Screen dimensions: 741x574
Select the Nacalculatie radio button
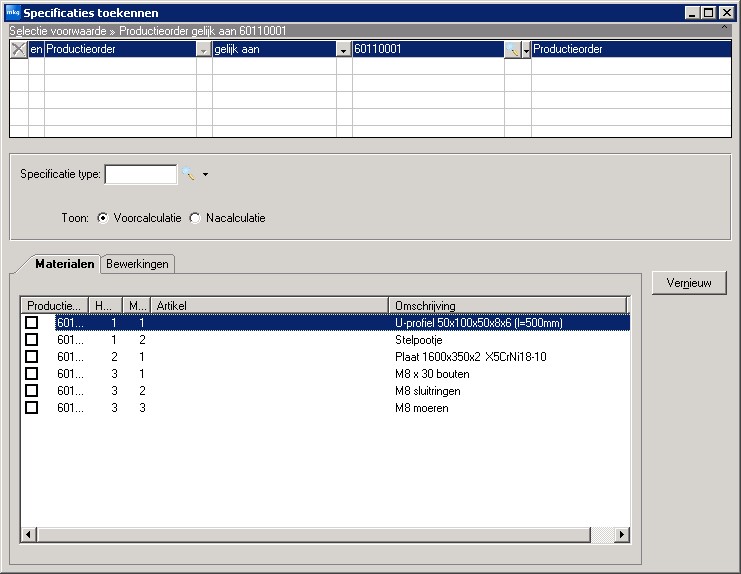[195, 218]
